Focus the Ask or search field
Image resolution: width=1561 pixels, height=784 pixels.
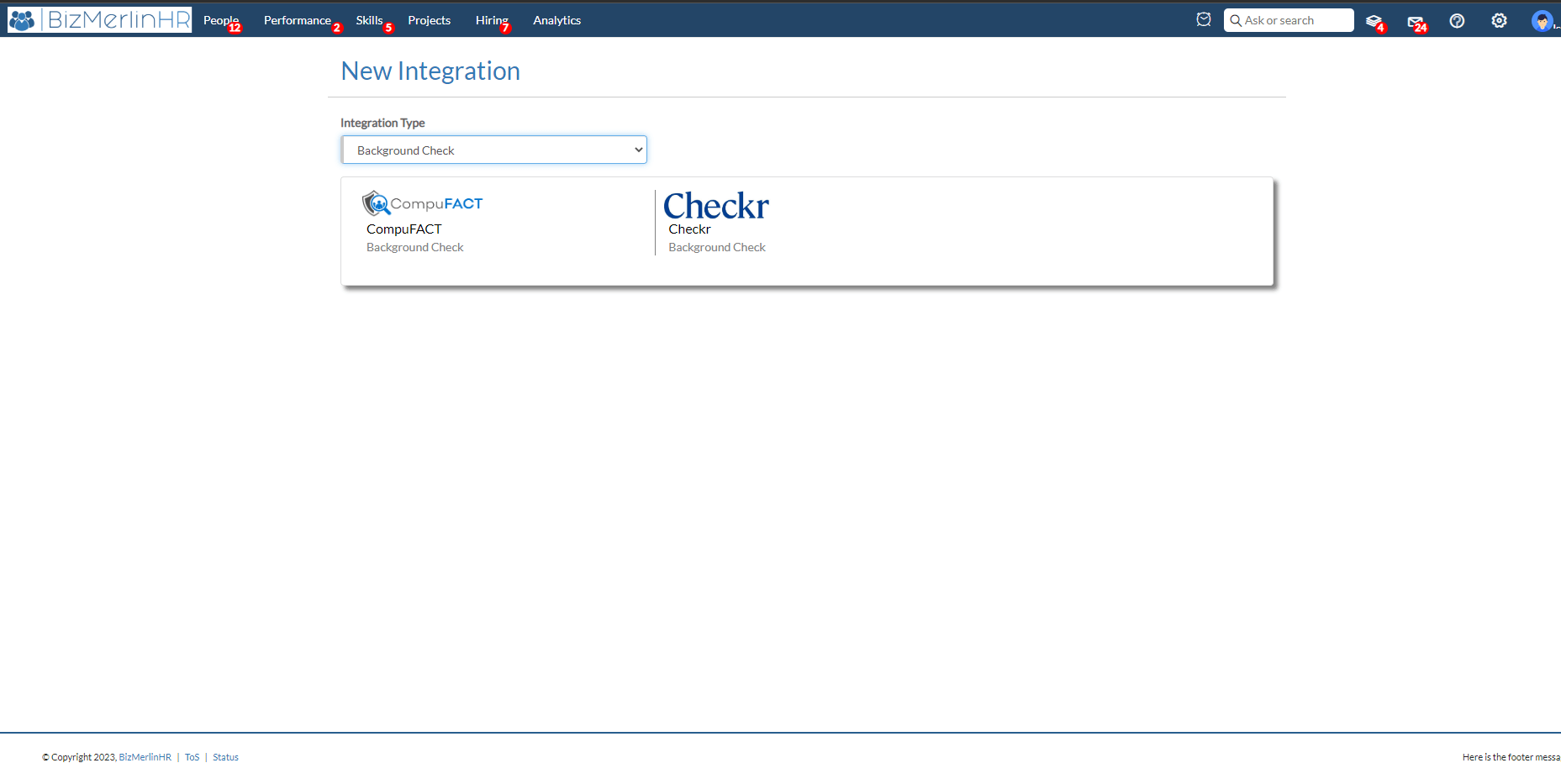click(1289, 20)
